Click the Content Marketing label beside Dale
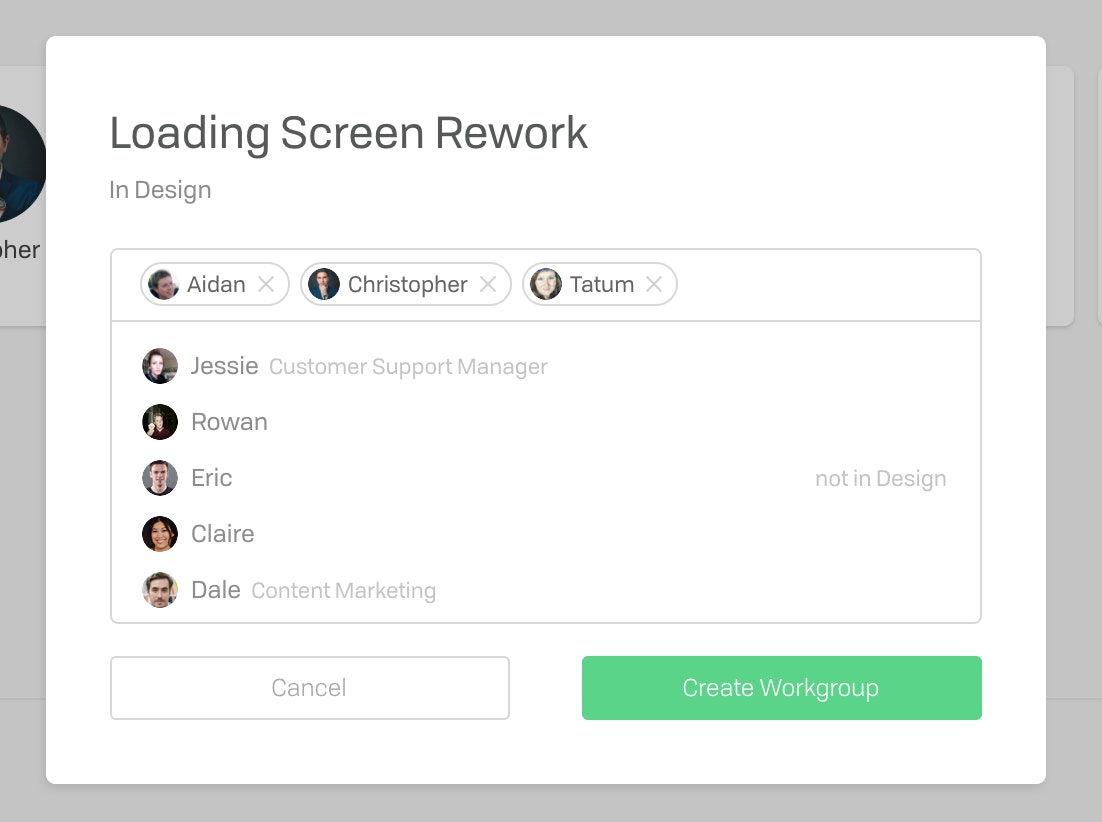The image size is (1102, 822). [x=344, y=591]
